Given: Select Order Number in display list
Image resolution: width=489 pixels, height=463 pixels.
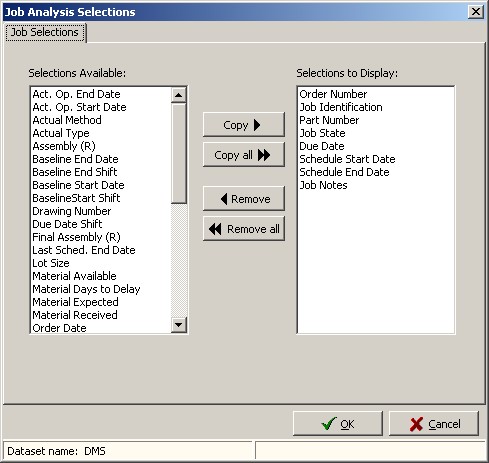Looking at the screenshot, I should pos(333,94).
